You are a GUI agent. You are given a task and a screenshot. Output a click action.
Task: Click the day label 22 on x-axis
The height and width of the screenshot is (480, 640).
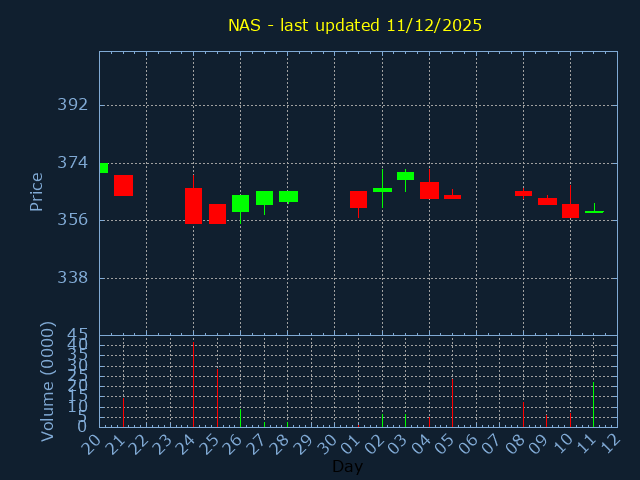[x=138, y=443]
